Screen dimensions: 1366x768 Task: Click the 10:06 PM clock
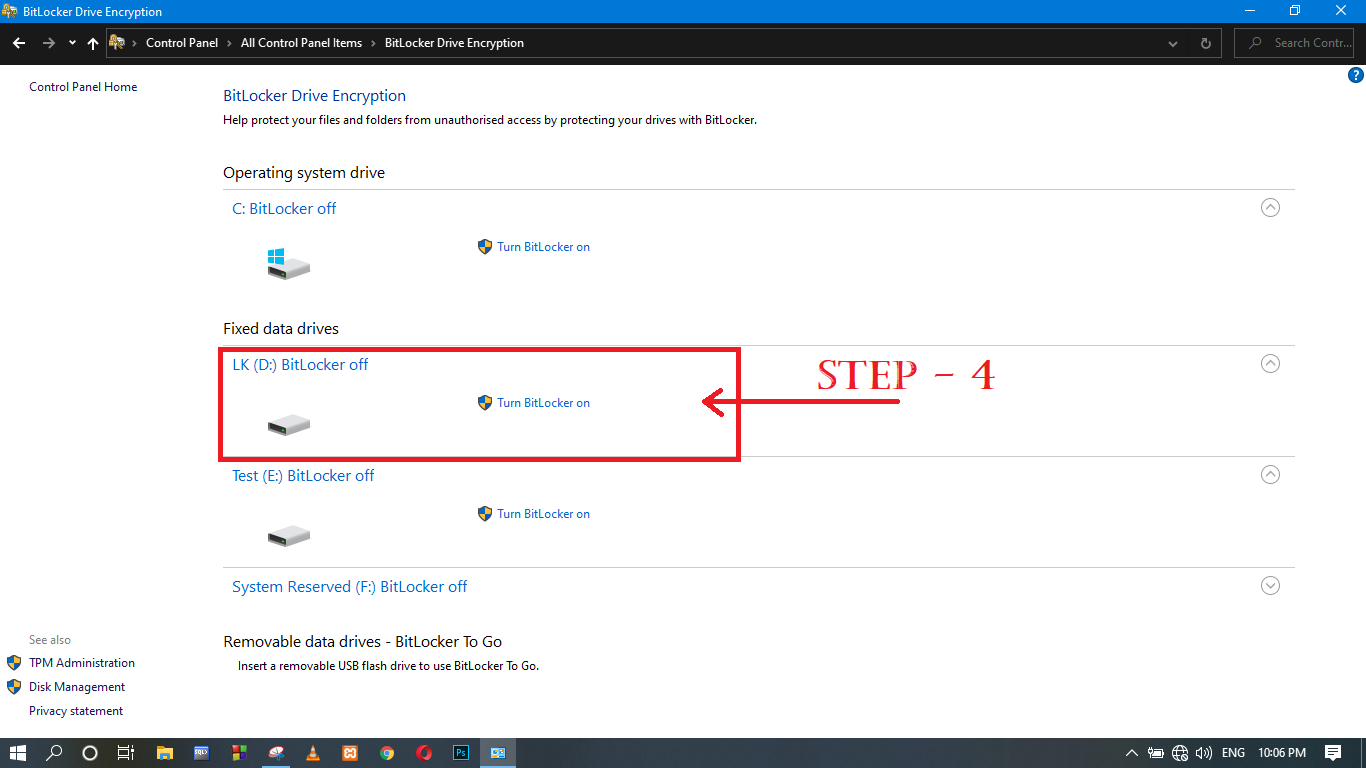click(1282, 753)
